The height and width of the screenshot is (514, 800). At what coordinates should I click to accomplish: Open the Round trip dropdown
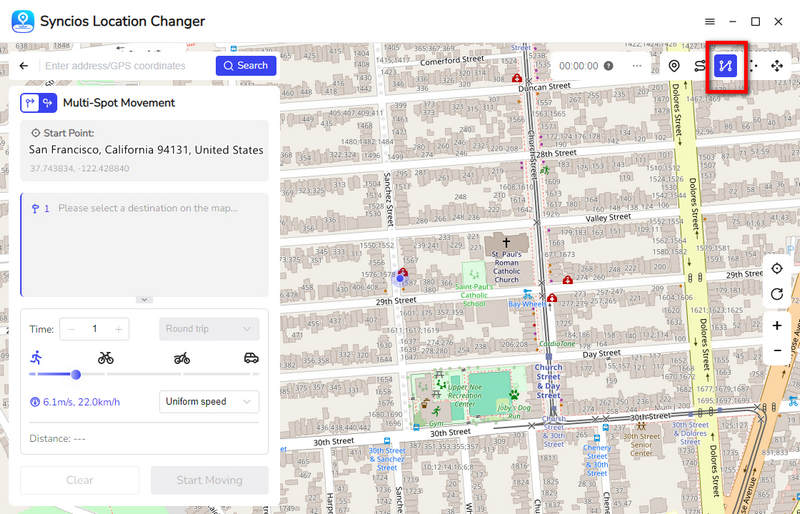[x=209, y=329]
